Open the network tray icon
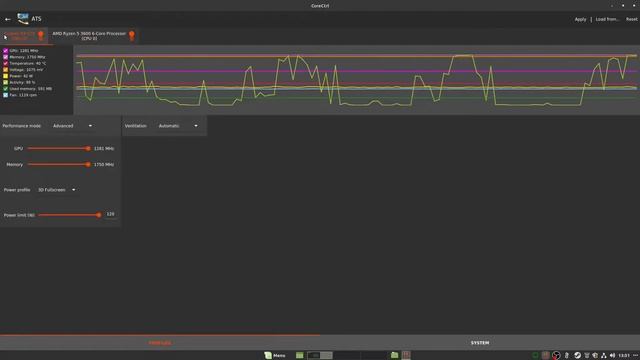This screenshot has height=360, width=640. [x=604, y=356]
